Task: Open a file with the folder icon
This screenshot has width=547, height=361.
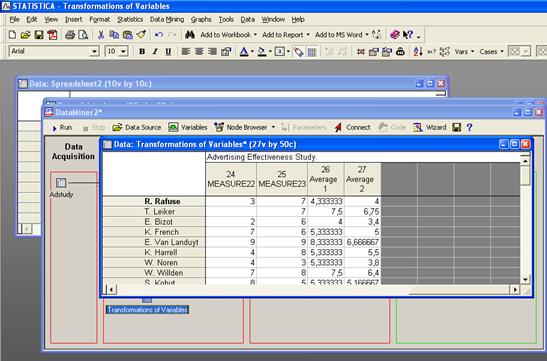Action: tap(25, 35)
